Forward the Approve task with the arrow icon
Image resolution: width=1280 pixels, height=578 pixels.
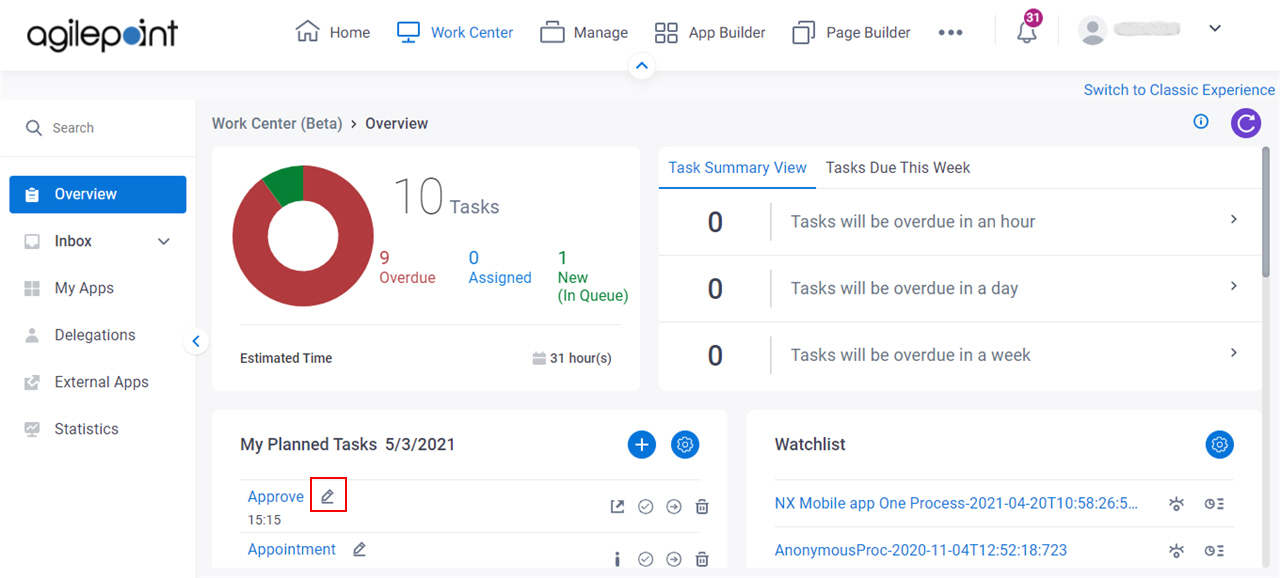pos(674,507)
